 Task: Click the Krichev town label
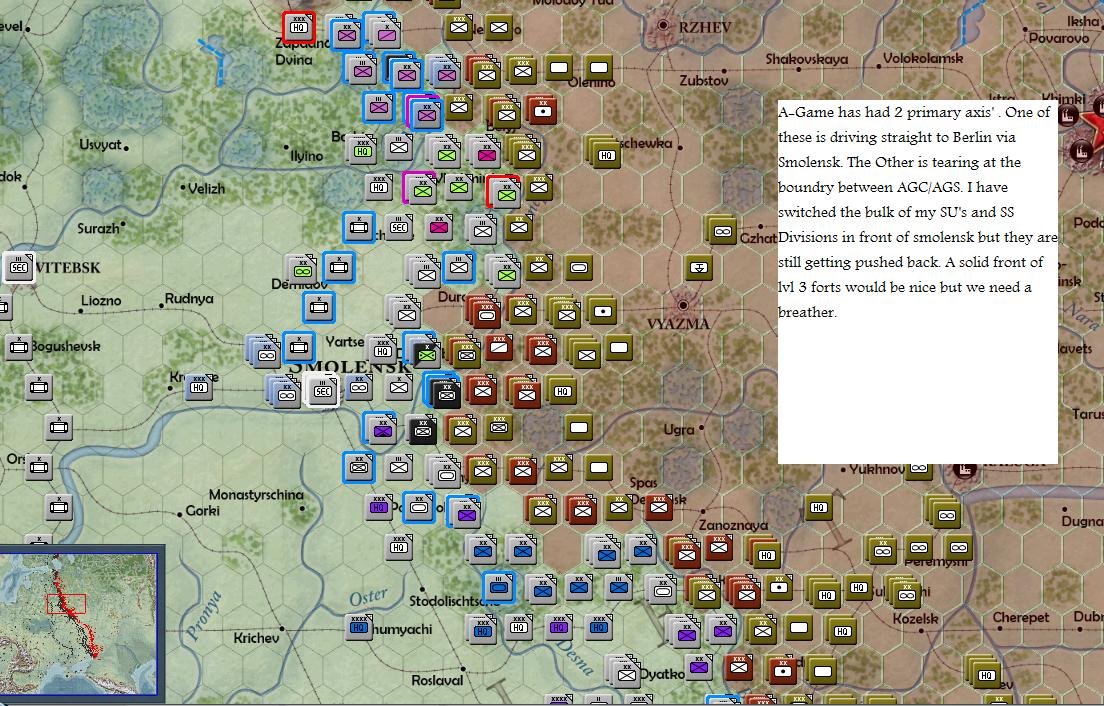(x=256, y=638)
